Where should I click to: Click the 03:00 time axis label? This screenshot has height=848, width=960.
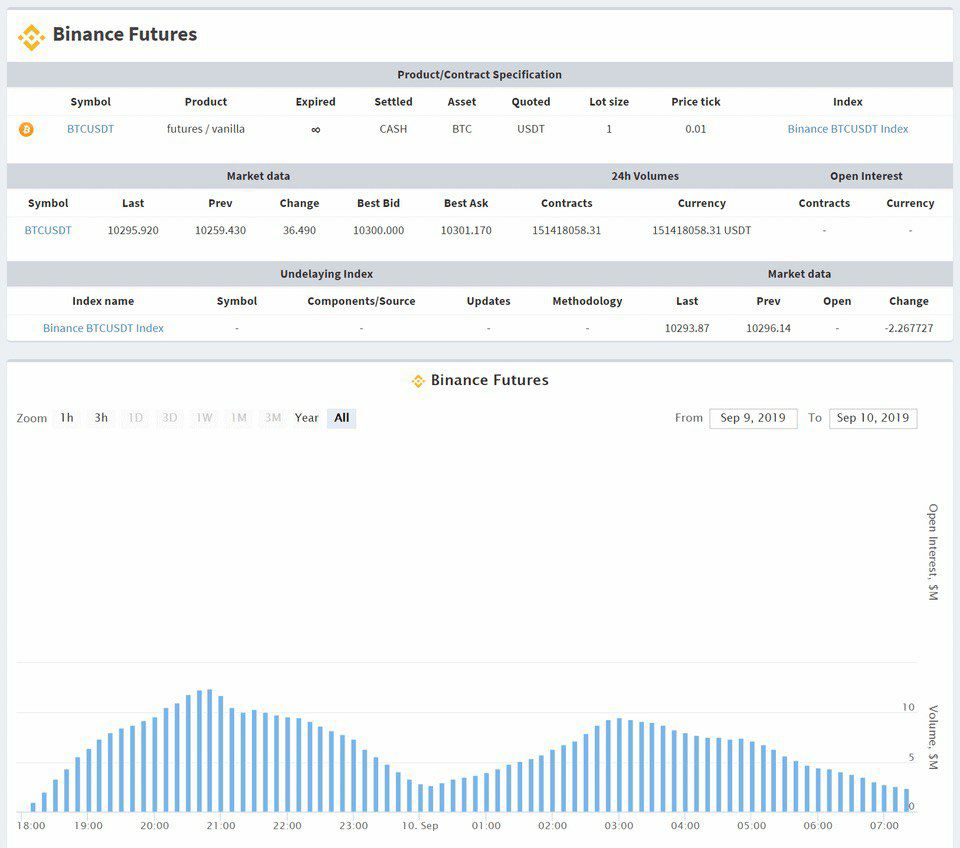coord(619,825)
